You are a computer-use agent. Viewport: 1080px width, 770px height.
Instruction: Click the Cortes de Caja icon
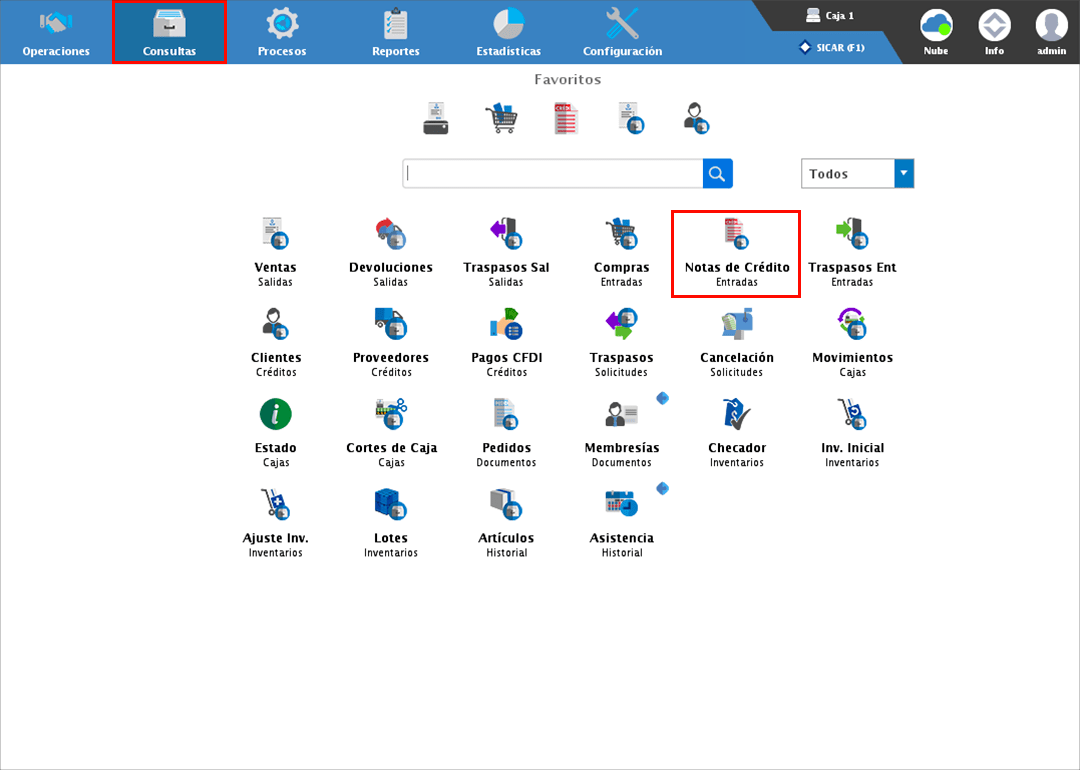point(391,414)
